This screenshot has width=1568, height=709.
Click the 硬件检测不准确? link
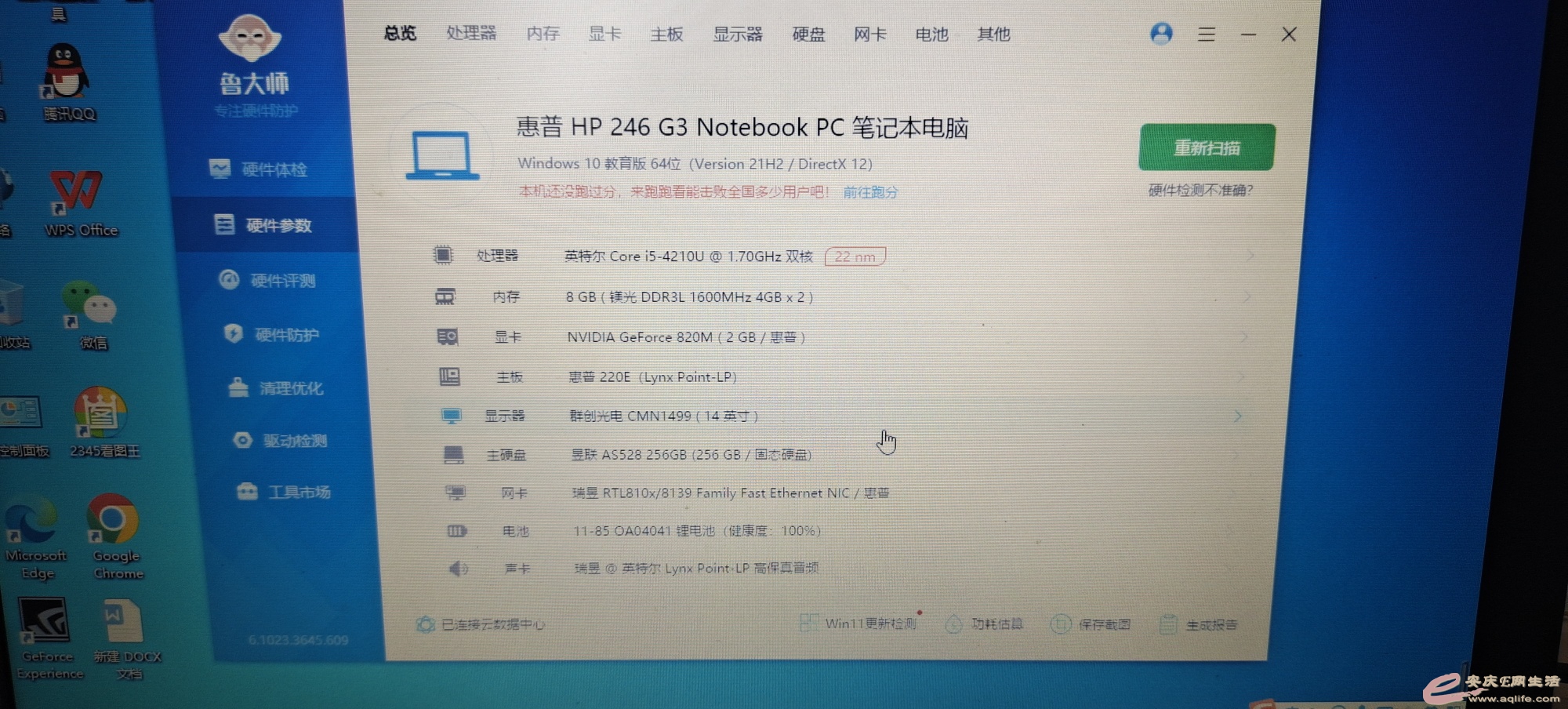coord(1200,190)
